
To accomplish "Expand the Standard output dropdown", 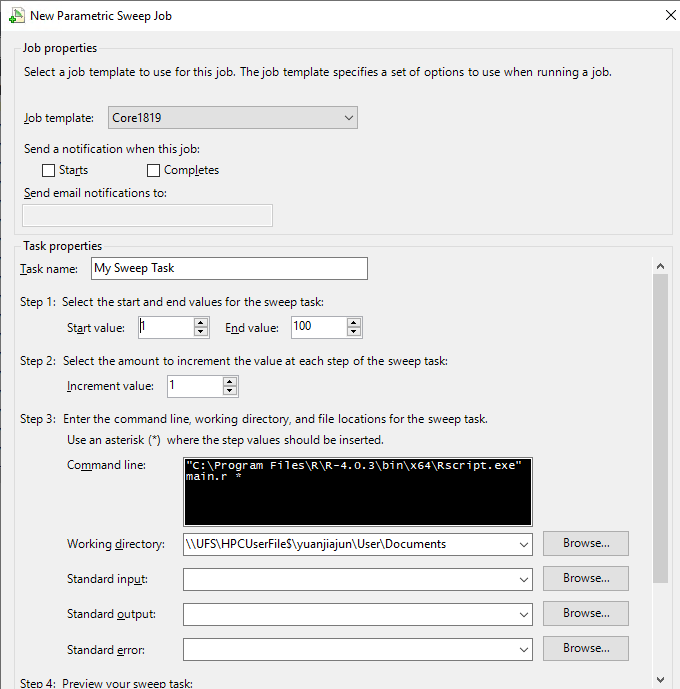I will pos(525,614).
